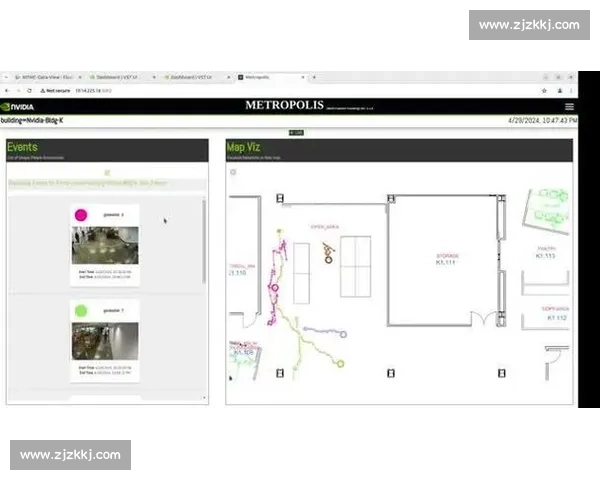Screen dimensions: 600x480
Task: Switch to the second Dashboard | VST UI tab
Action: click(191, 77)
